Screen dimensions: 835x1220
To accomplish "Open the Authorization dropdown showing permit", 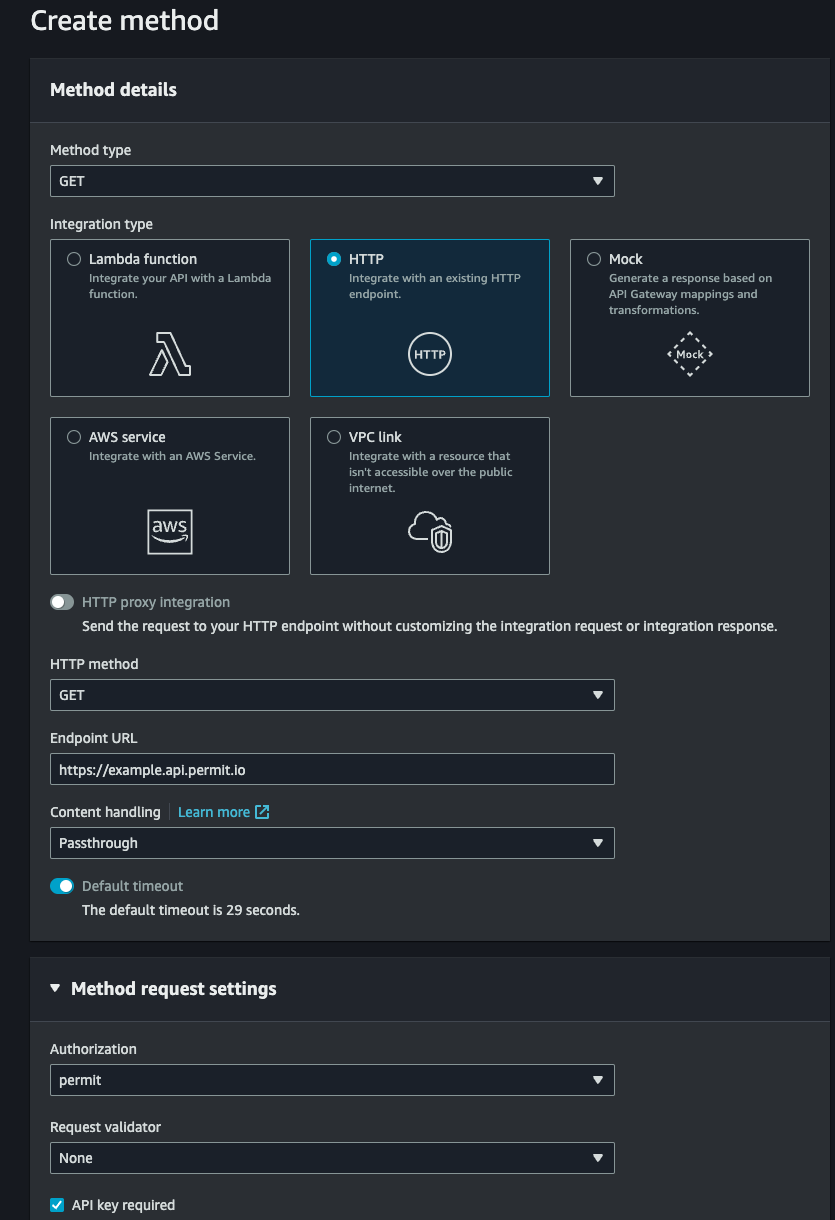I will [x=332, y=1080].
